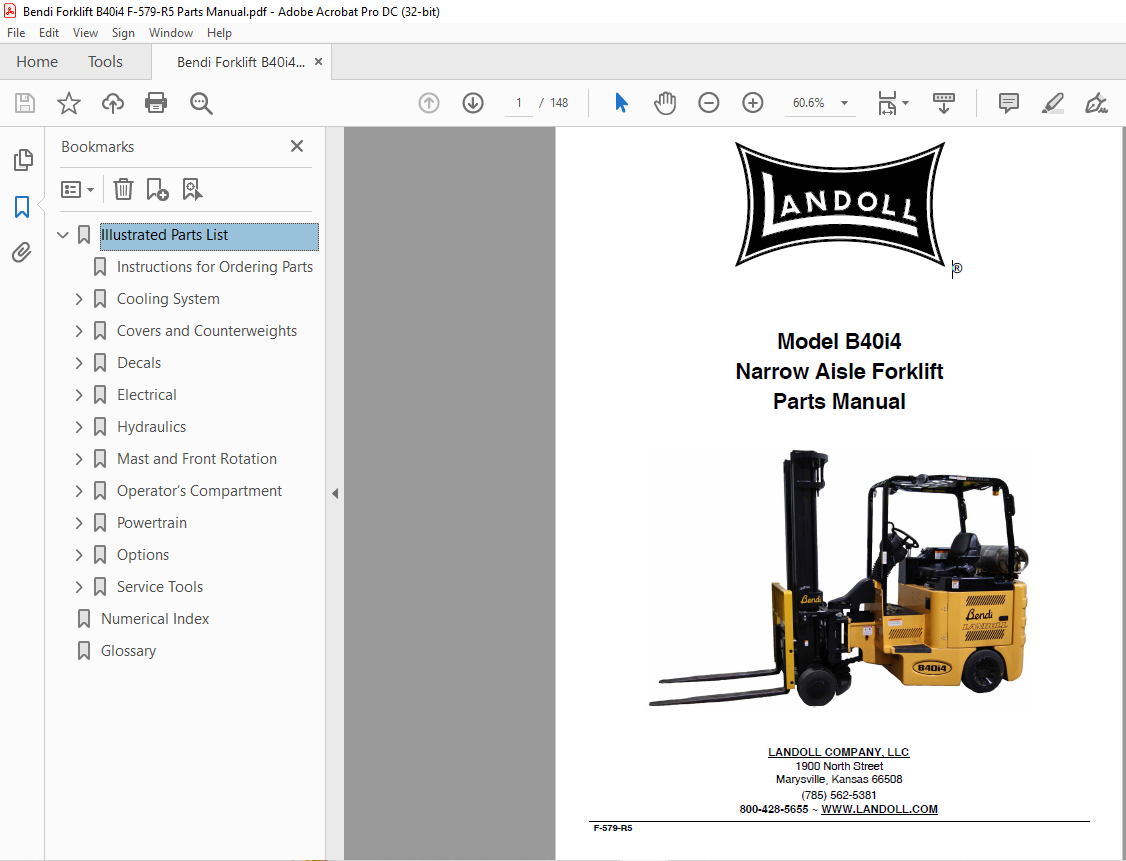Open the Glossary bookmark
The width and height of the screenshot is (1126, 861).
[x=129, y=651]
